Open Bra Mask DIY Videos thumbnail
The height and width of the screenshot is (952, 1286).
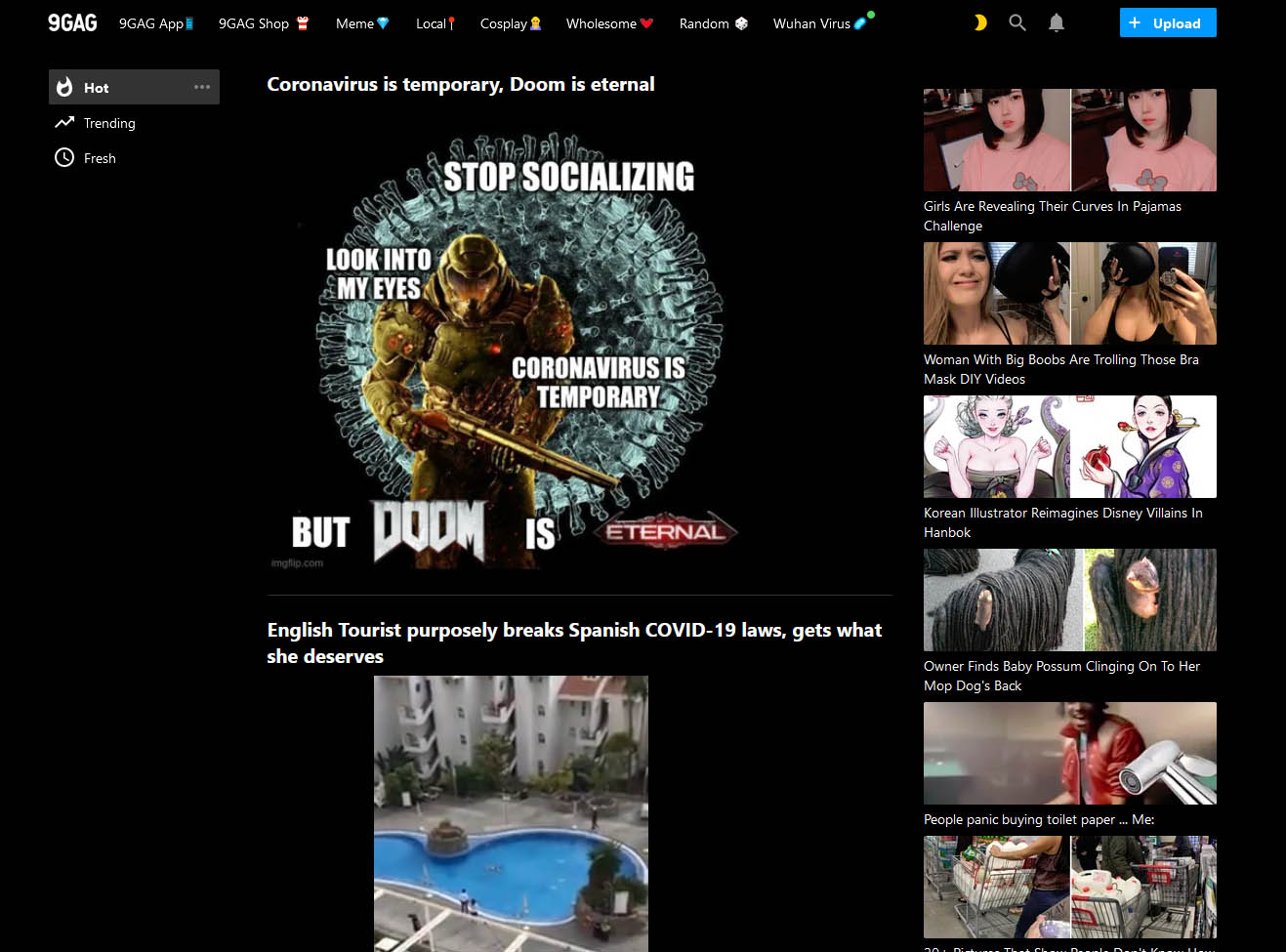pyautogui.click(x=1070, y=293)
